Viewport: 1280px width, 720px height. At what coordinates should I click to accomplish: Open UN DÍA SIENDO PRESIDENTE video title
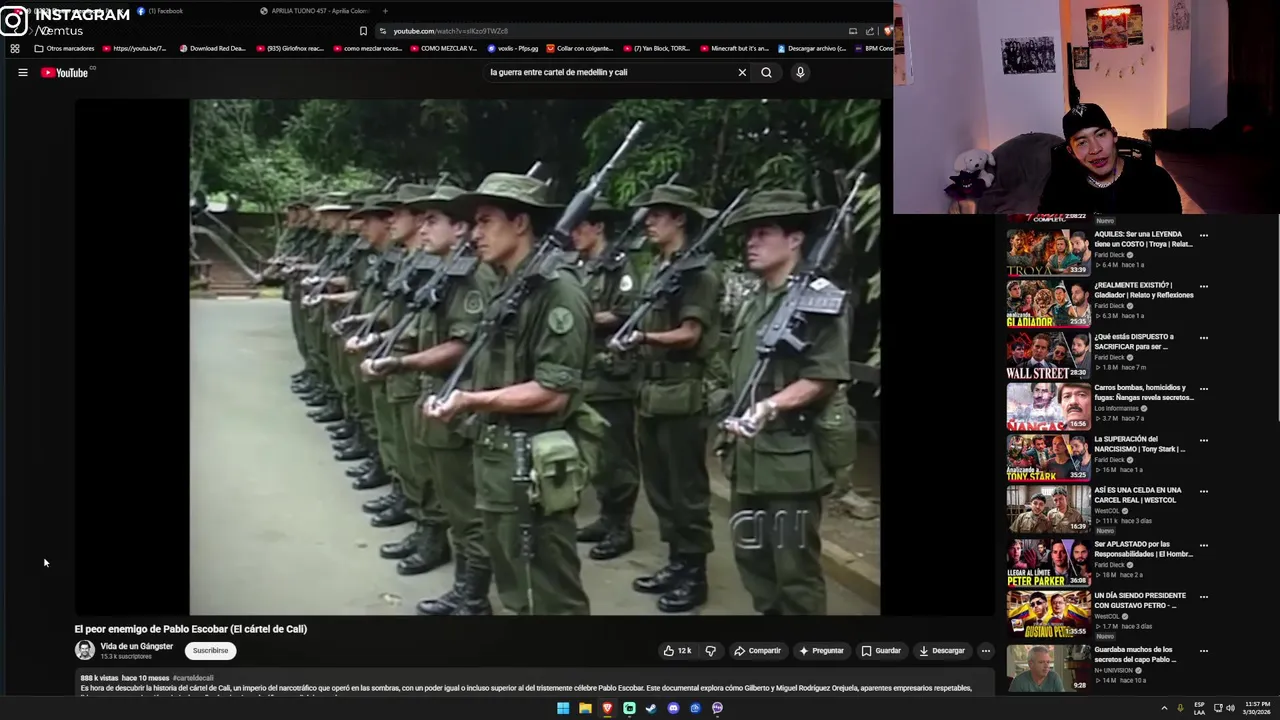tap(1140, 600)
